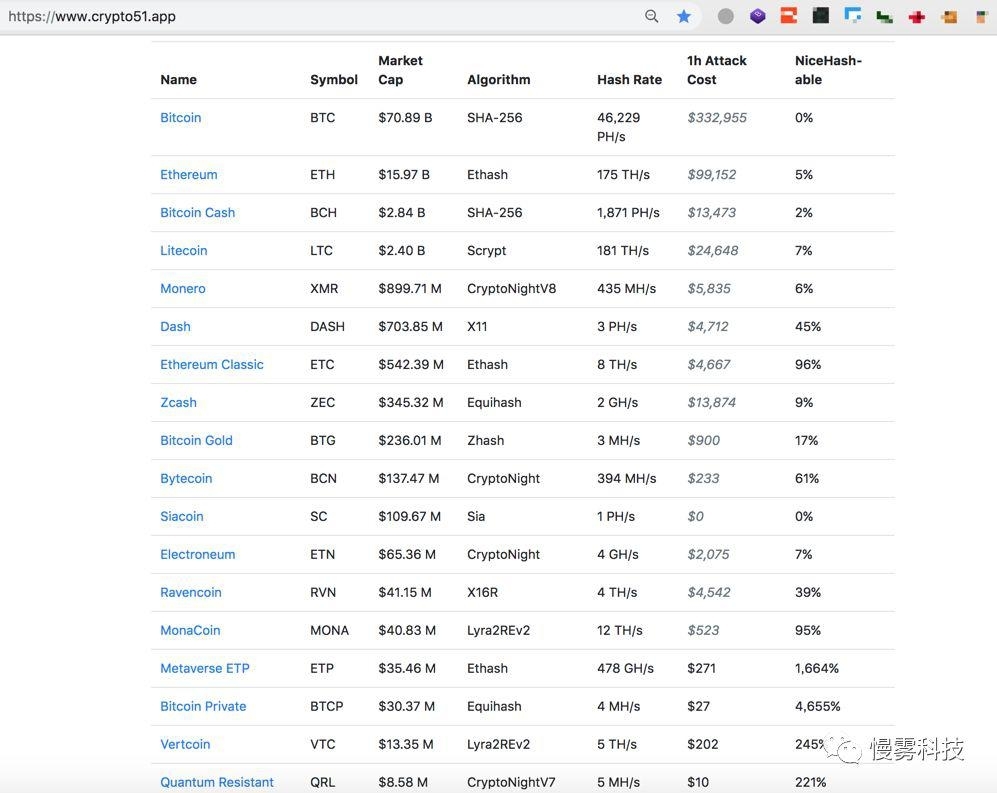Click the DASH symbol cell
The width and height of the screenshot is (997, 793).
(x=327, y=327)
